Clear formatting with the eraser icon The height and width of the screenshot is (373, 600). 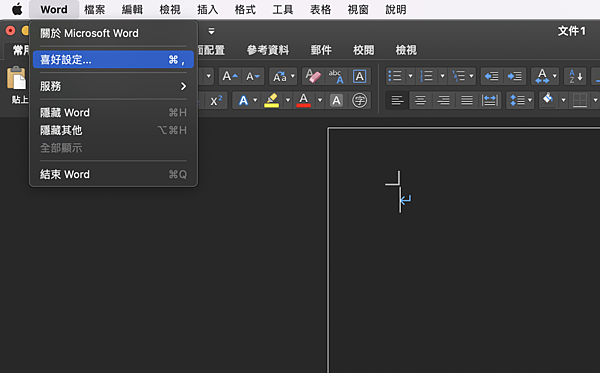[x=313, y=77]
